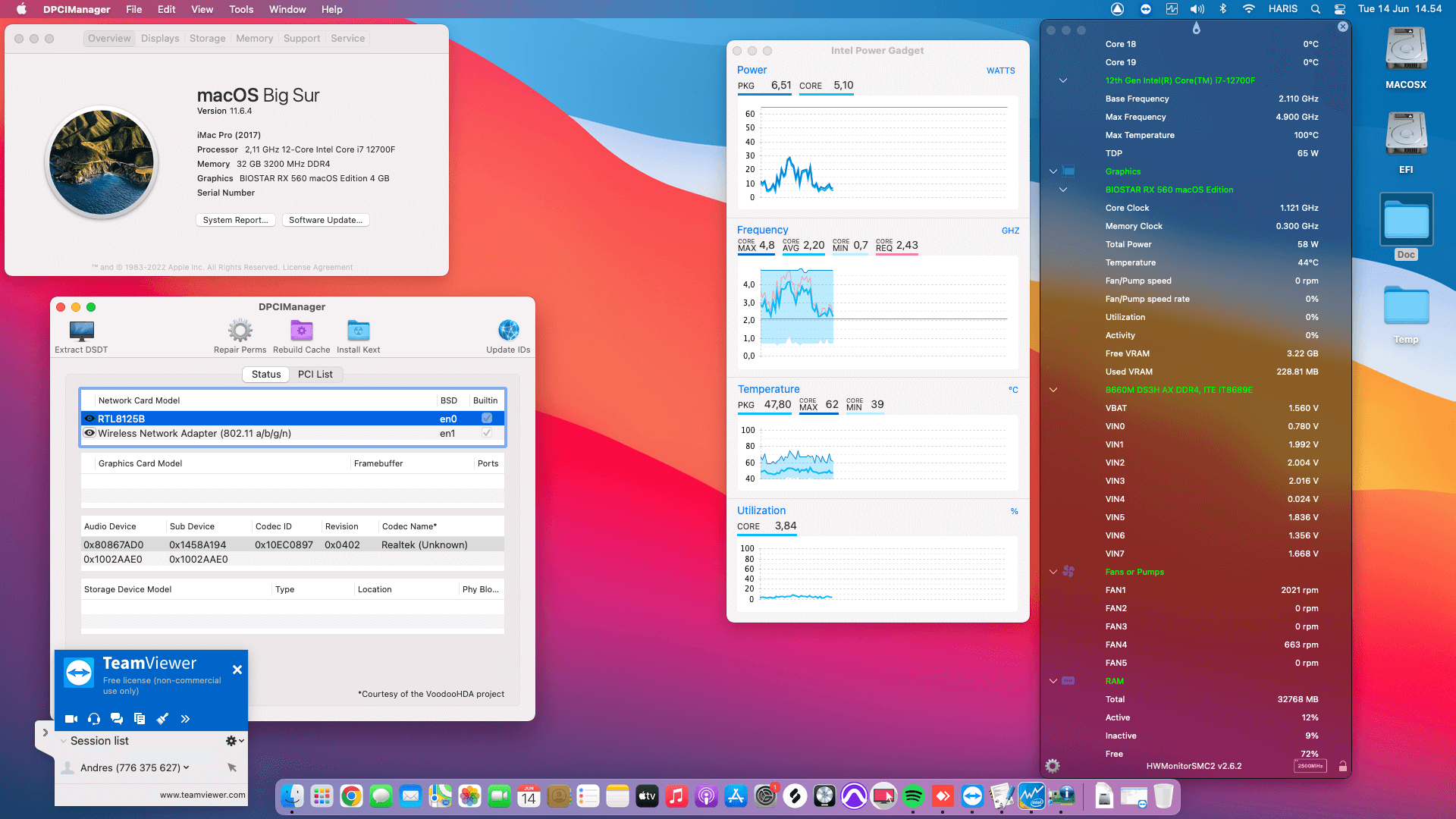The width and height of the screenshot is (1456, 819).
Task: Click the Rebuild Cache icon
Action: click(x=301, y=331)
